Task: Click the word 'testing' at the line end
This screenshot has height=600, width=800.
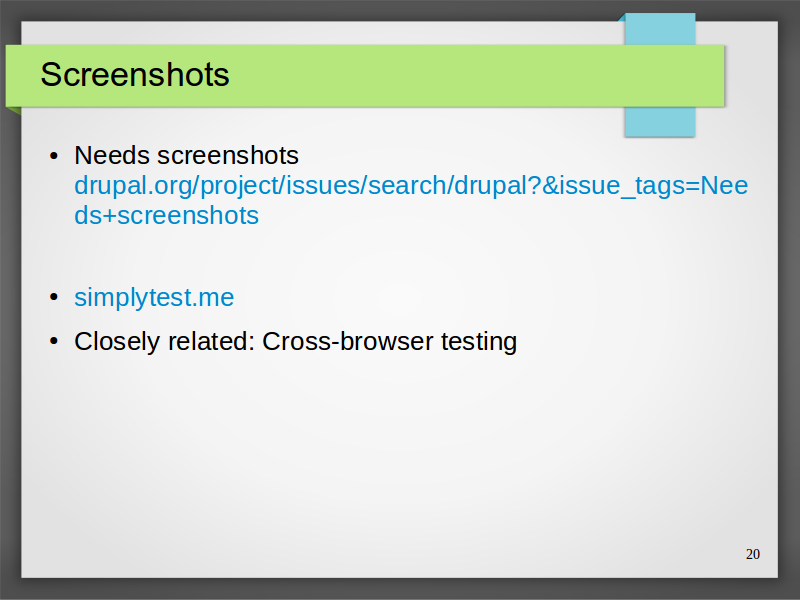Action: pos(479,341)
